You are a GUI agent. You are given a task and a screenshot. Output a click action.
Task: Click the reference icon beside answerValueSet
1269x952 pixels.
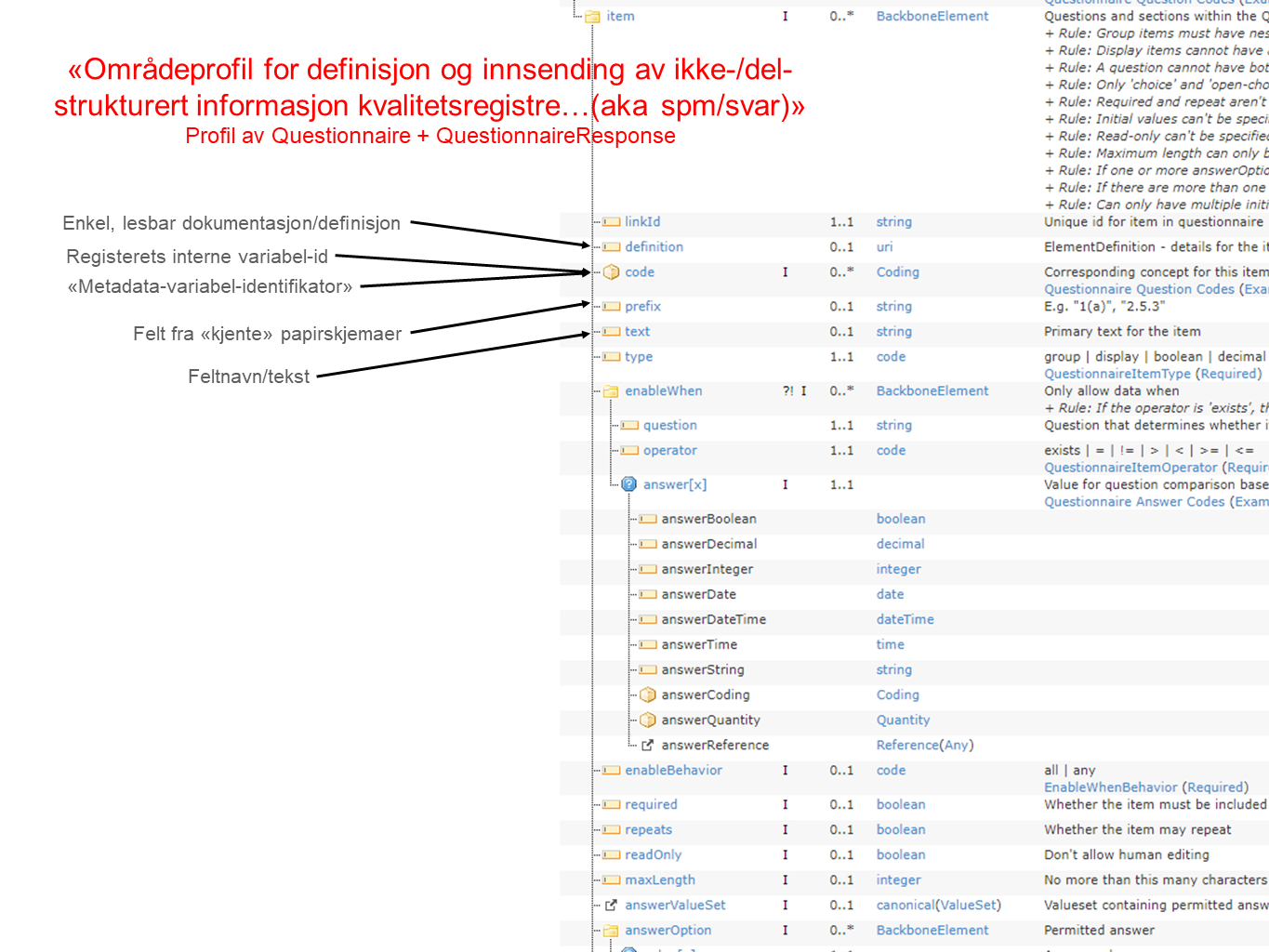[611, 906]
